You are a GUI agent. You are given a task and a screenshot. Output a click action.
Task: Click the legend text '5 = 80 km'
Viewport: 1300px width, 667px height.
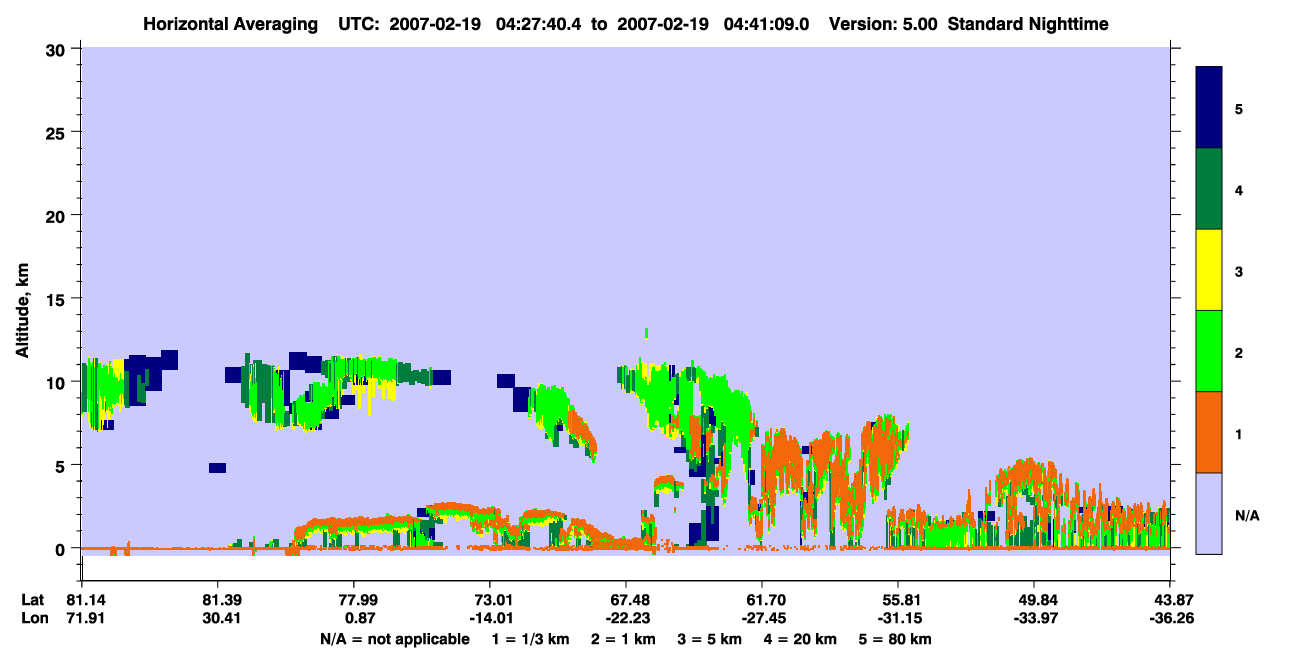coord(895,639)
